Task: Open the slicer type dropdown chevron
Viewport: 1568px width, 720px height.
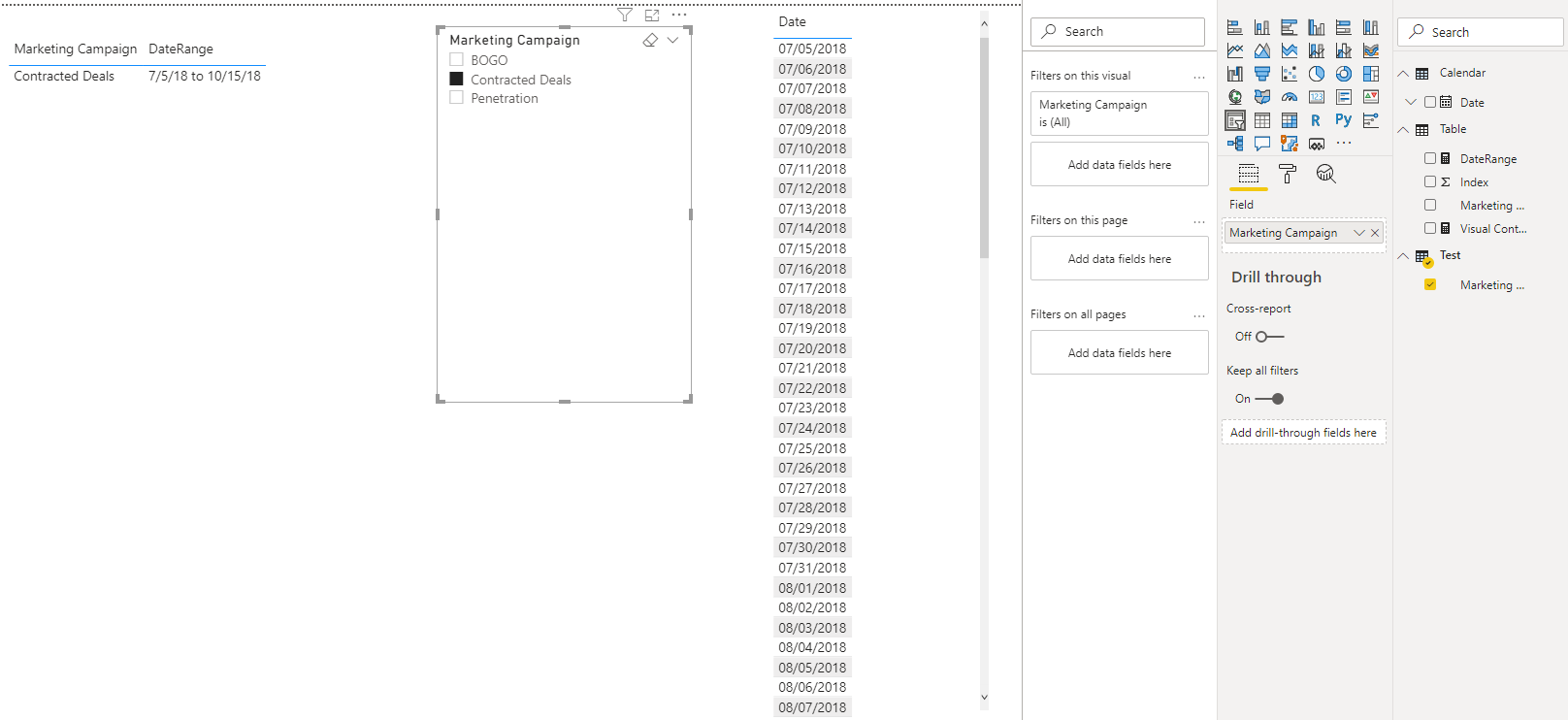Action: (672, 40)
